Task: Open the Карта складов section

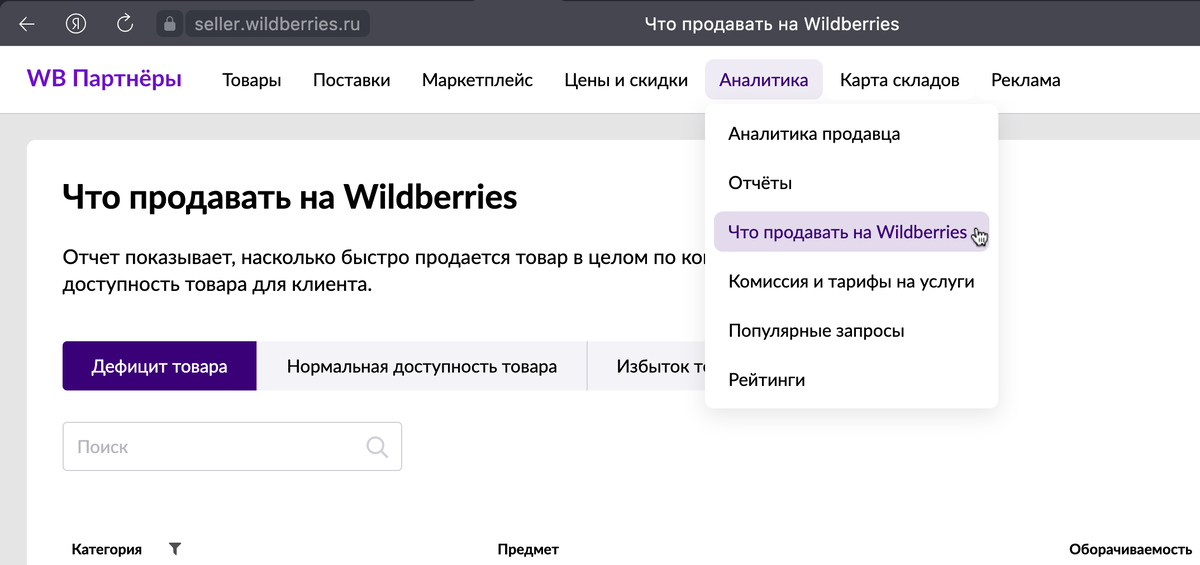Action: tap(900, 80)
